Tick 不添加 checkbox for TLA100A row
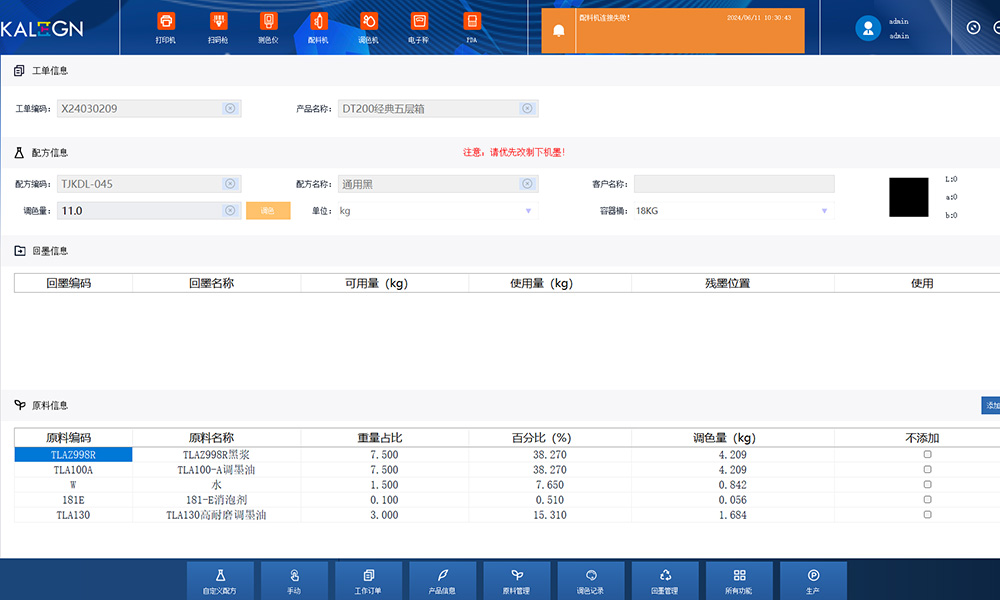This screenshot has width=1000, height=600. coord(927,469)
